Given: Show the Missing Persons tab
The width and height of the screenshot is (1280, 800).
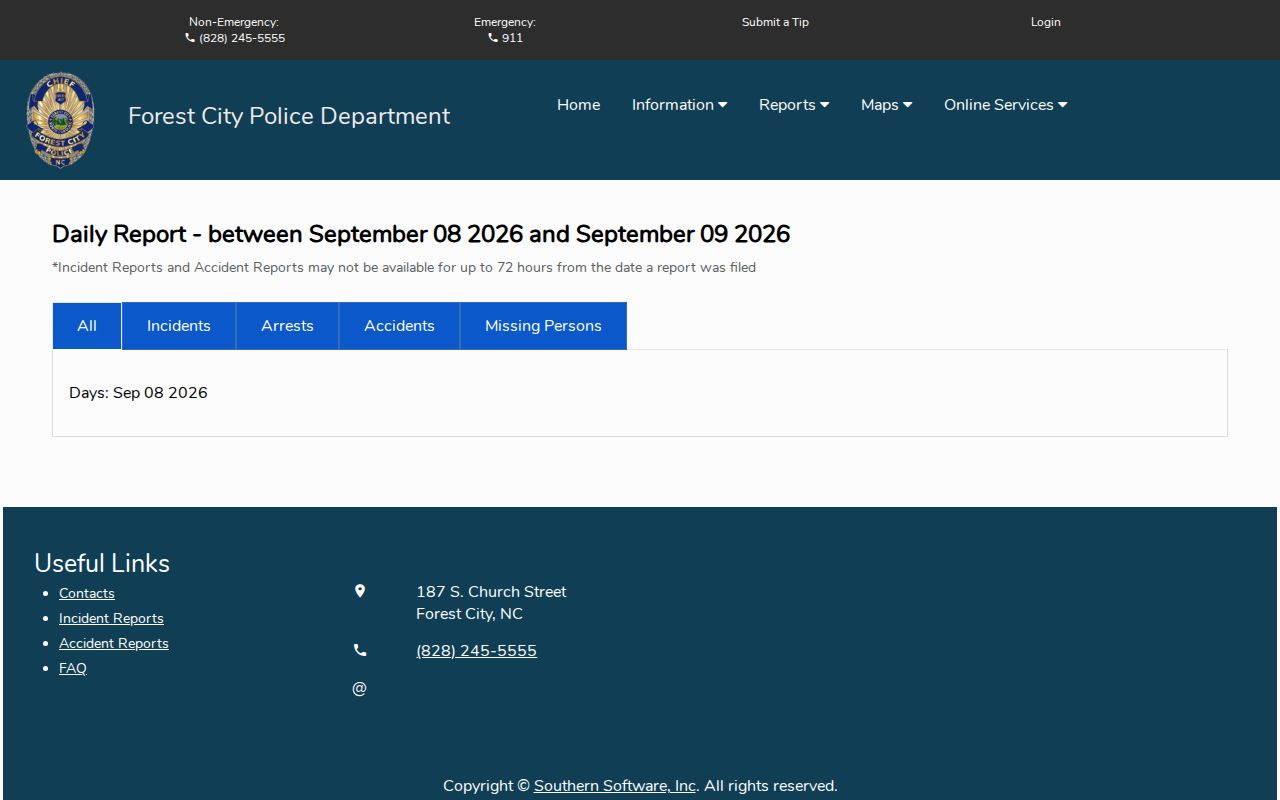Looking at the screenshot, I should 544,326.
